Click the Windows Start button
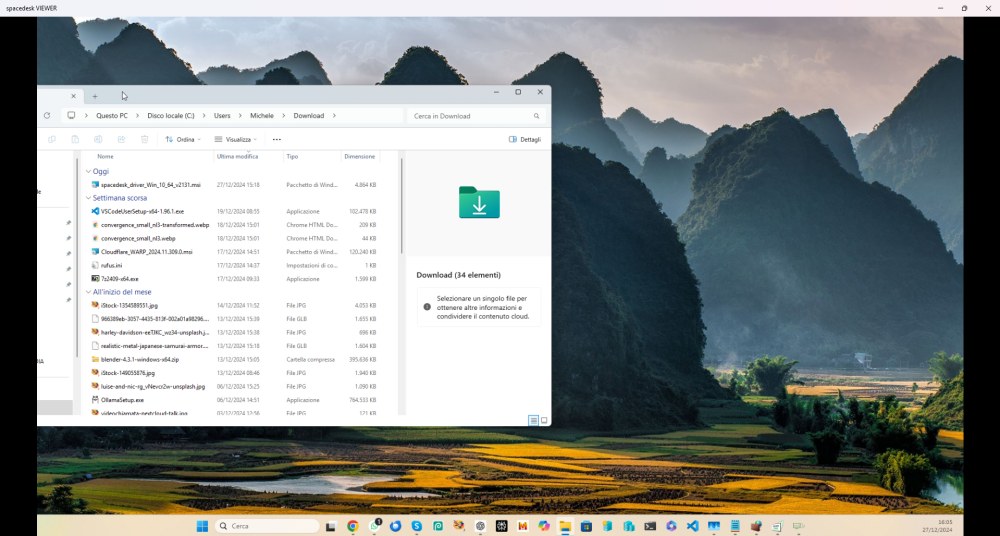This screenshot has width=1000, height=536. [x=202, y=526]
